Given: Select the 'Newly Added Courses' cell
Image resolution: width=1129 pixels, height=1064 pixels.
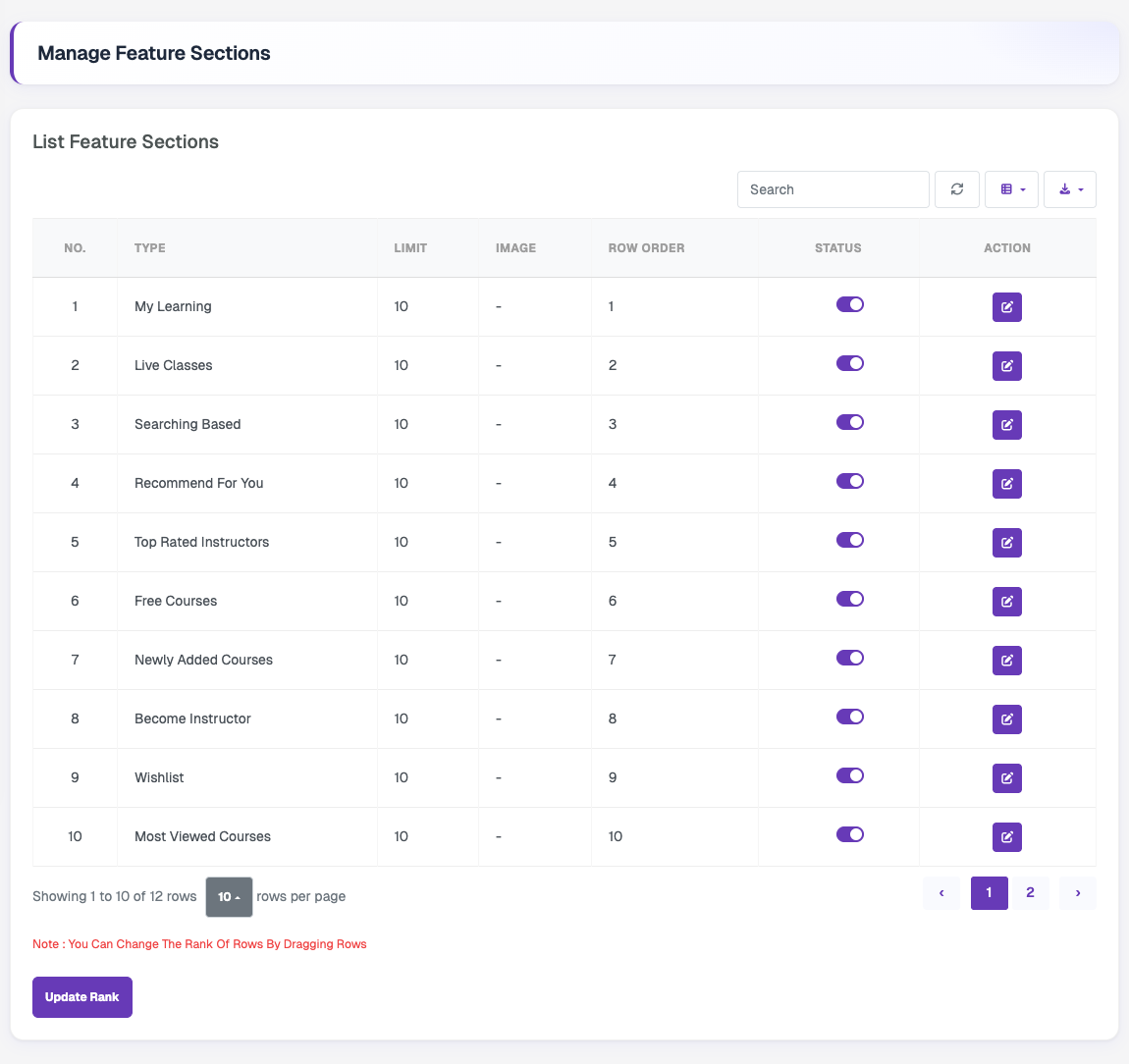Looking at the screenshot, I should click(x=247, y=661).
